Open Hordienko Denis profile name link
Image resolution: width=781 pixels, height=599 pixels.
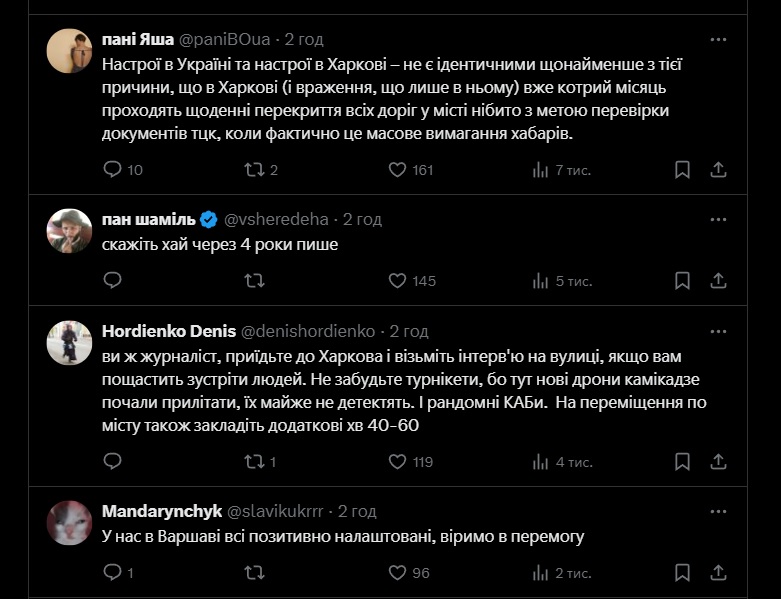pos(167,331)
